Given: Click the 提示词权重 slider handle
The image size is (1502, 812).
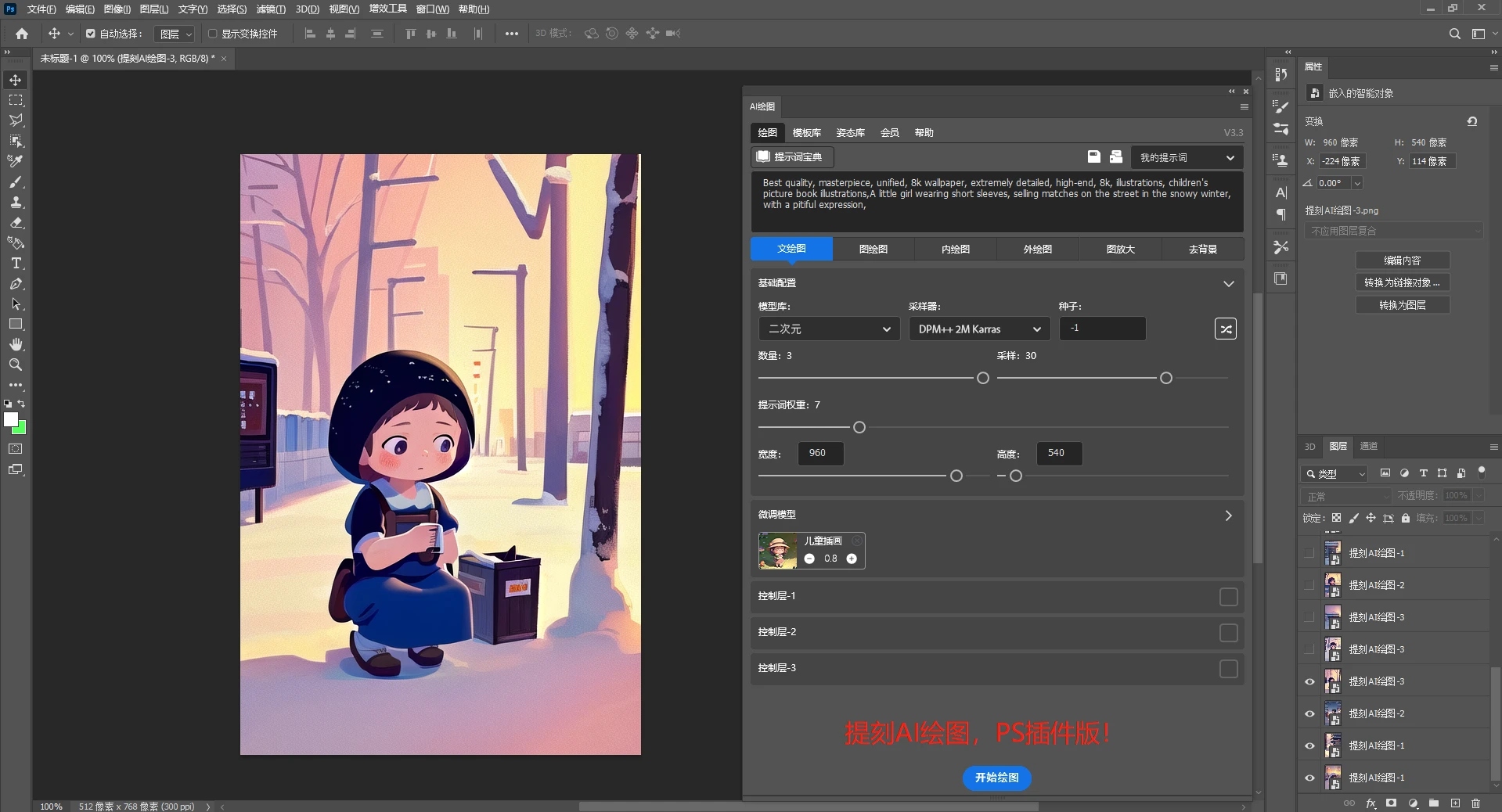Looking at the screenshot, I should [859, 427].
